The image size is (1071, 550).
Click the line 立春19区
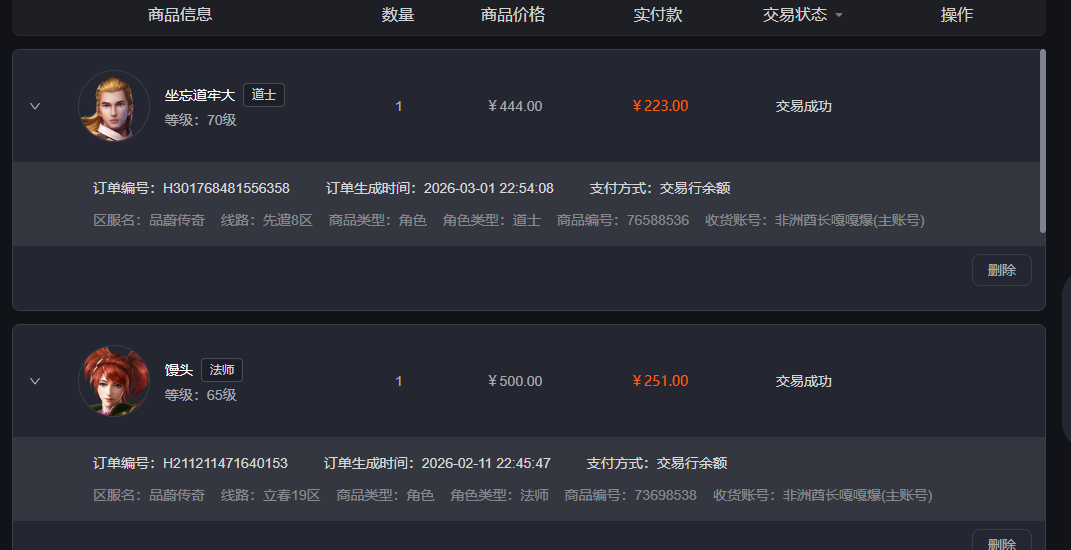[292, 495]
